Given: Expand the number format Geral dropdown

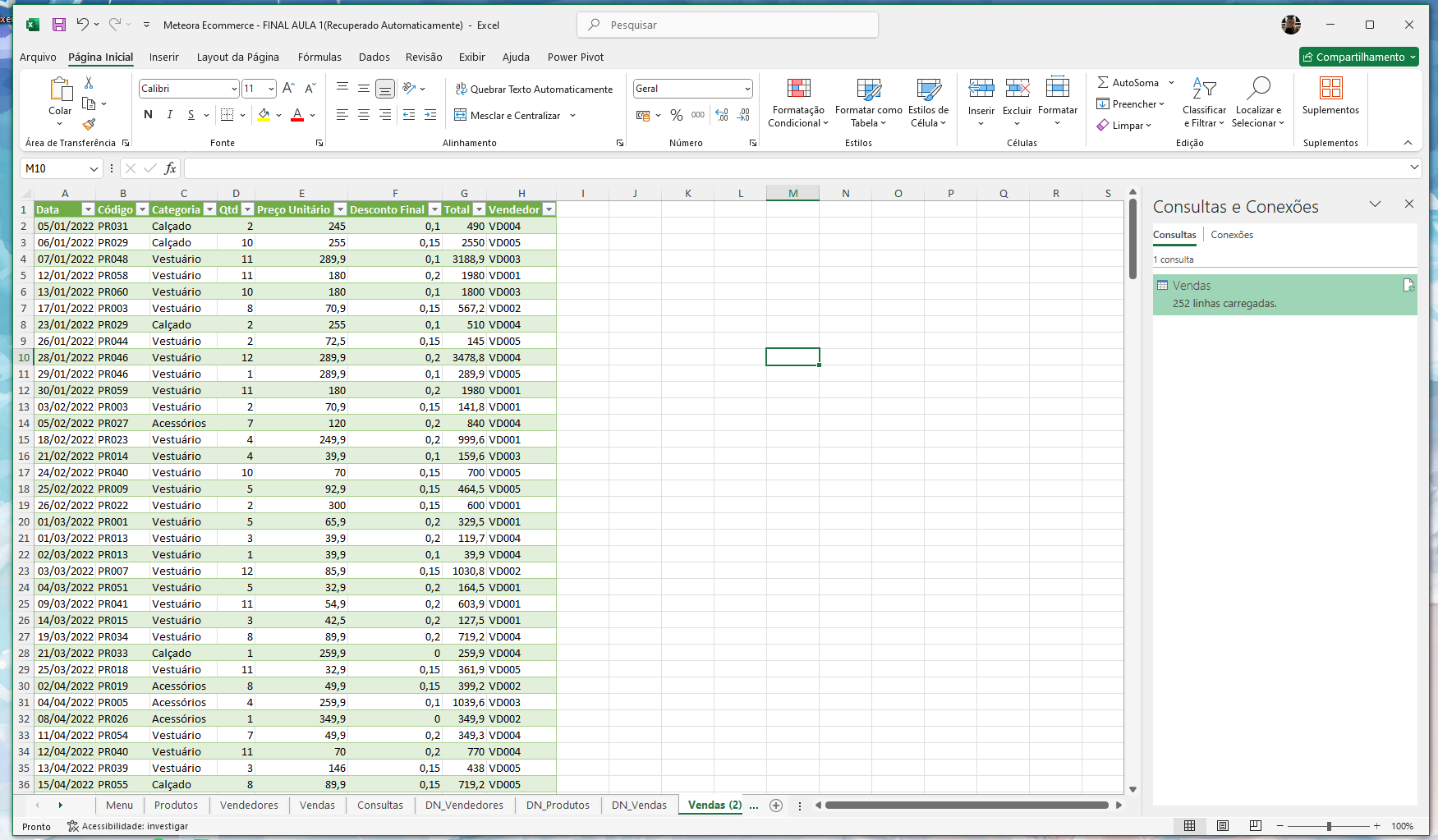Looking at the screenshot, I should [x=747, y=89].
